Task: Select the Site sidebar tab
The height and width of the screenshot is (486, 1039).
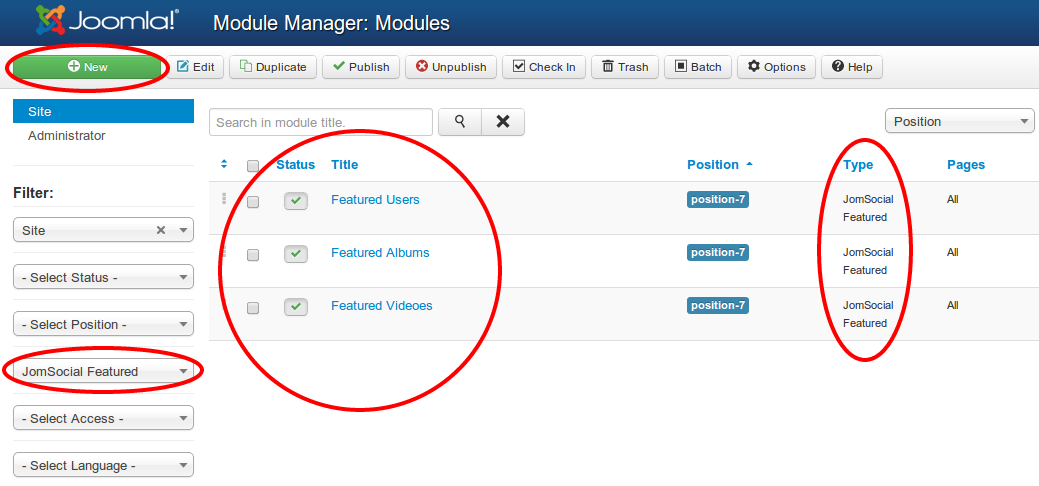Action: (x=103, y=111)
